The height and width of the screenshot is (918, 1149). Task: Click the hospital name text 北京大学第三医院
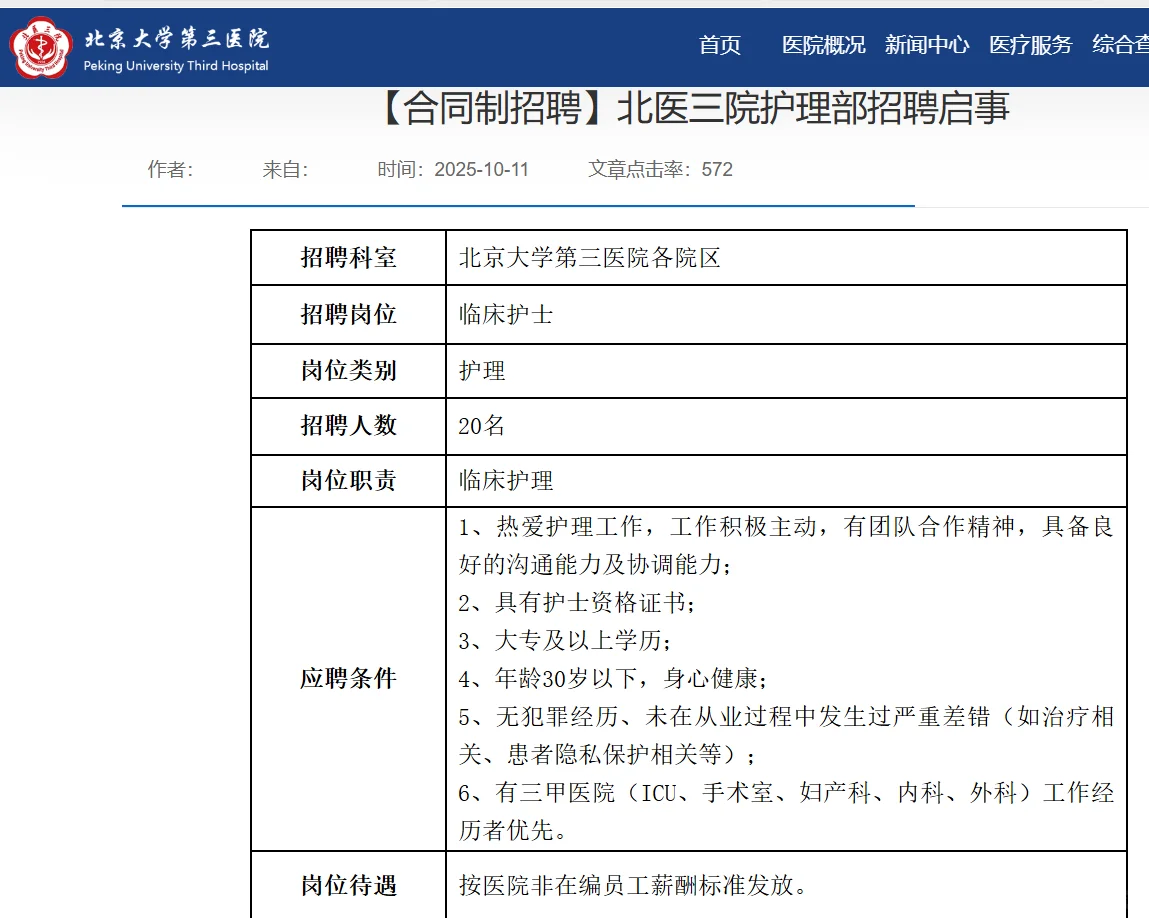click(177, 38)
